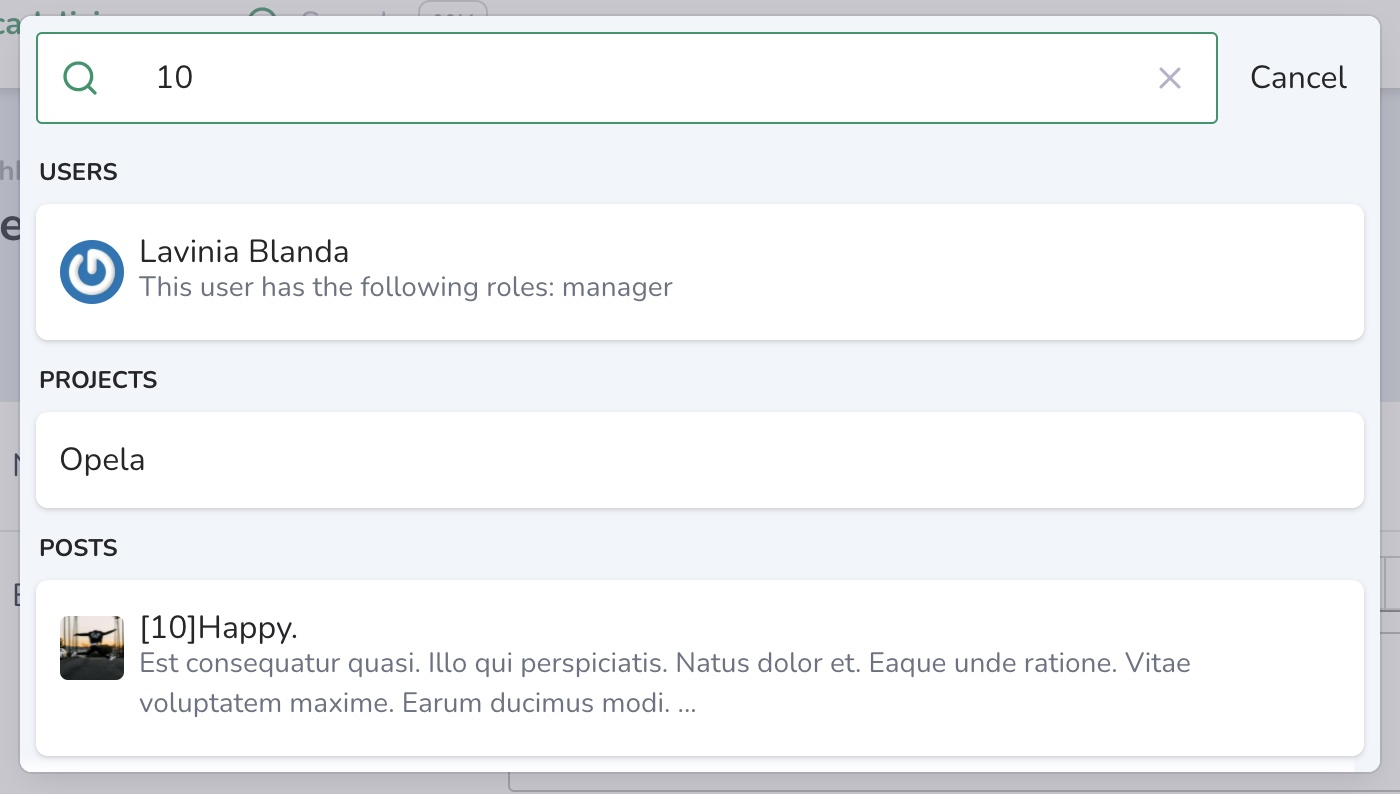Click the magnifier icon in search box
The height and width of the screenshot is (794, 1400).
click(x=80, y=78)
